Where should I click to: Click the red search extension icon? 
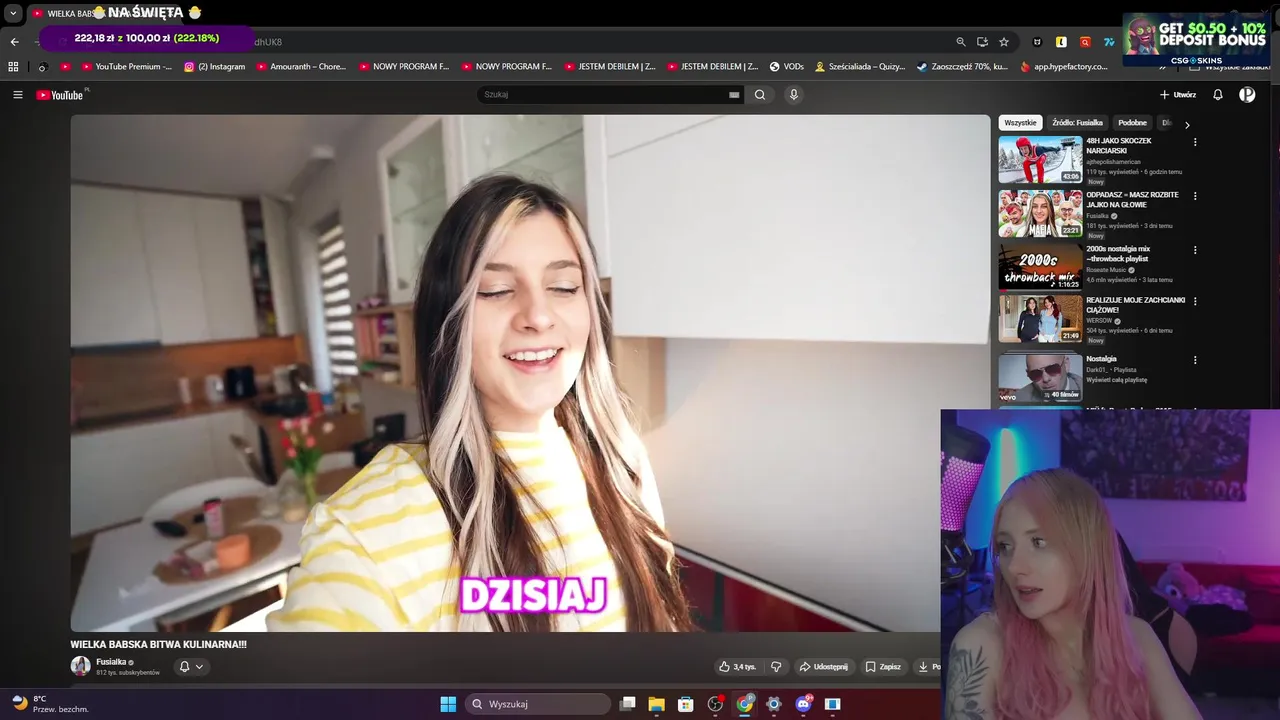1085,42
